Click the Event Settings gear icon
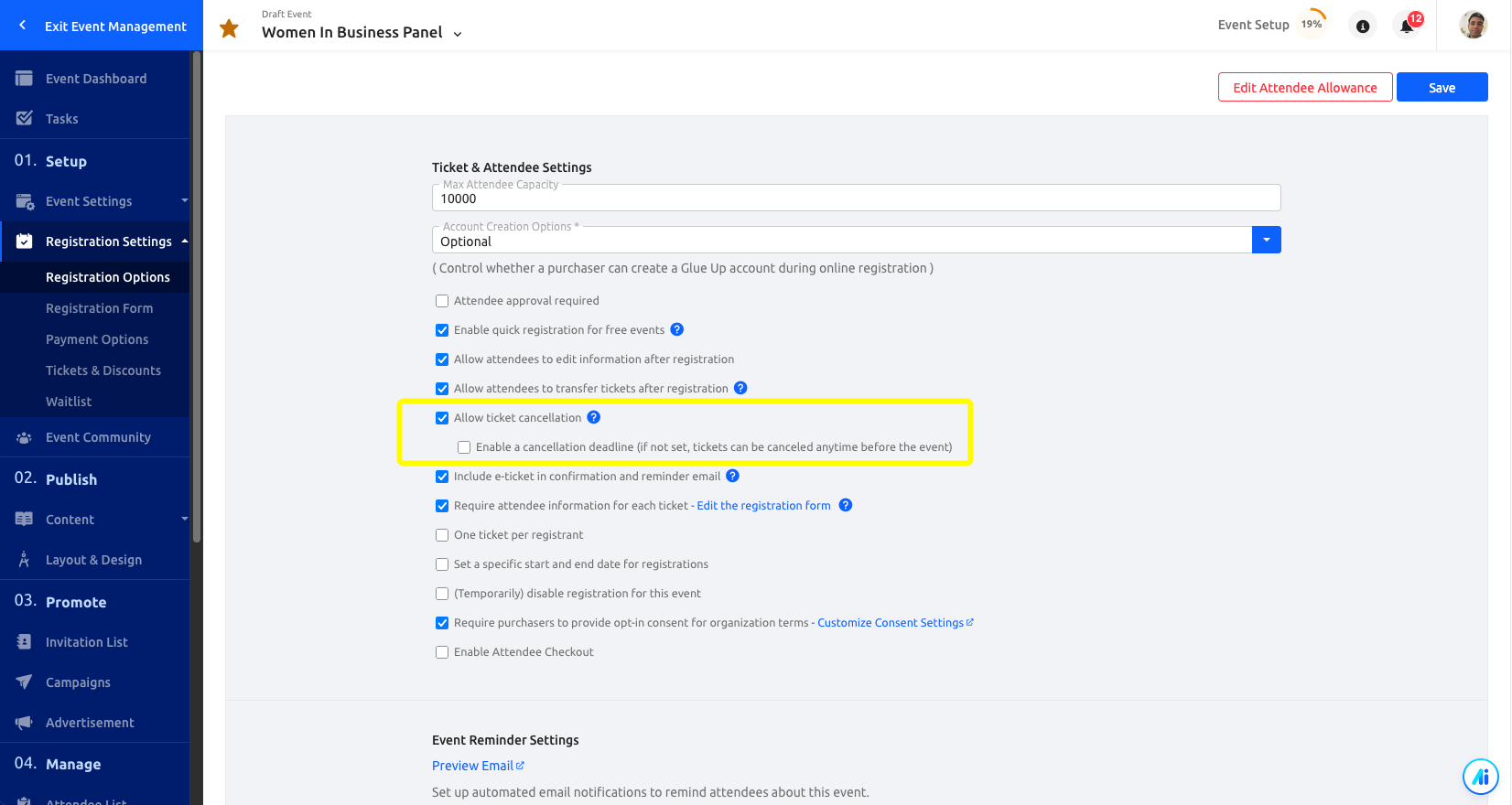1512x805 pixels. pyautogui.click(x=25, y=201)
